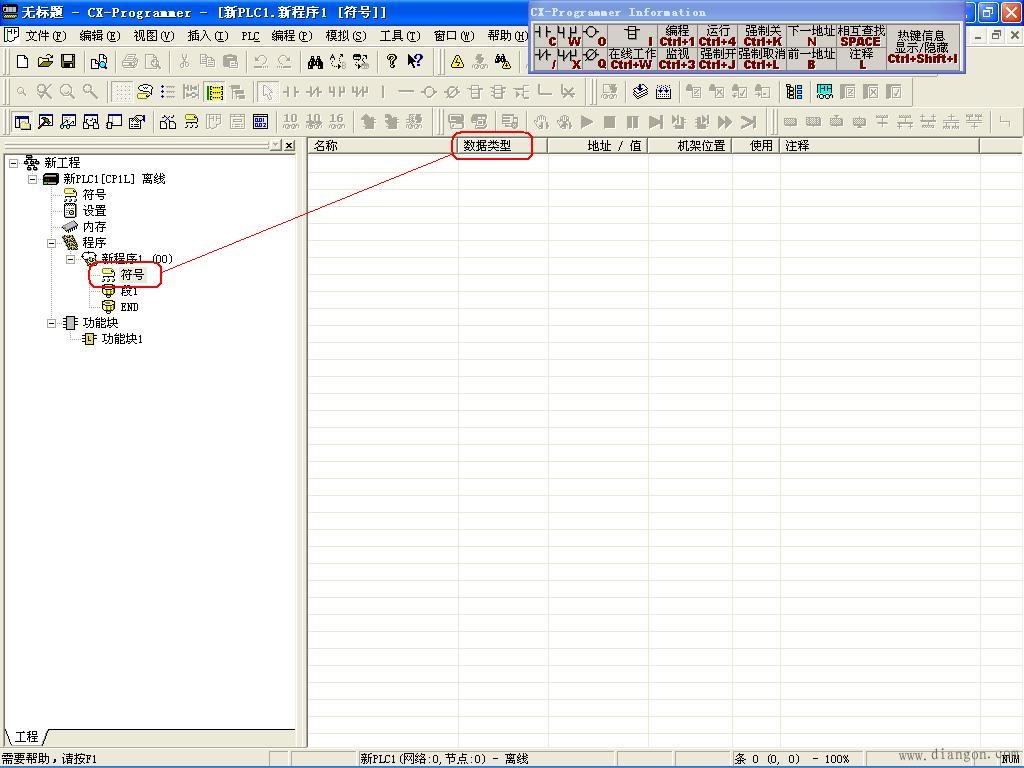The image size is (1024, 768).
Task: Click the yellow warning triangle toolbar icon
Action: coord(457,61)
